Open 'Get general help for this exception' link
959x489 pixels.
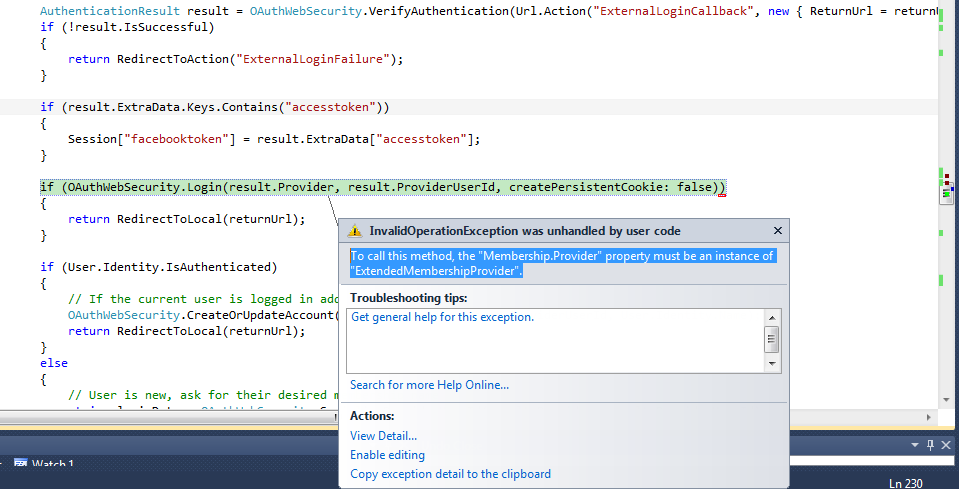point(442,317)
